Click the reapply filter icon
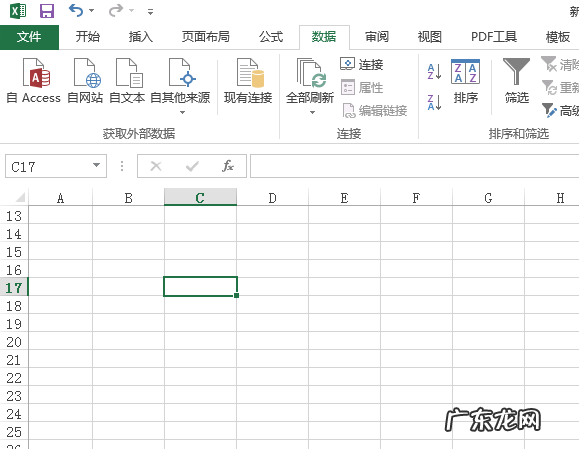This screenshot has width=579, height=449. pos(549,88)
